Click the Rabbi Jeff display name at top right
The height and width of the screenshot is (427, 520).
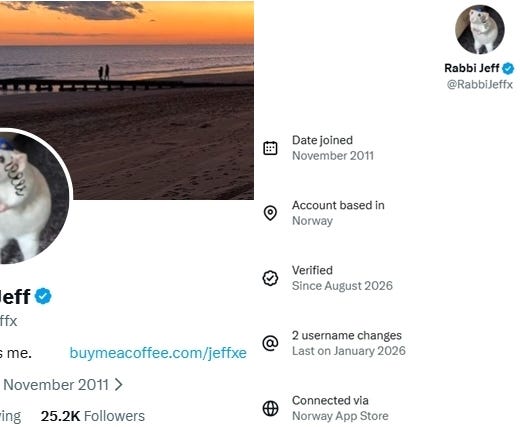point(472,68)
